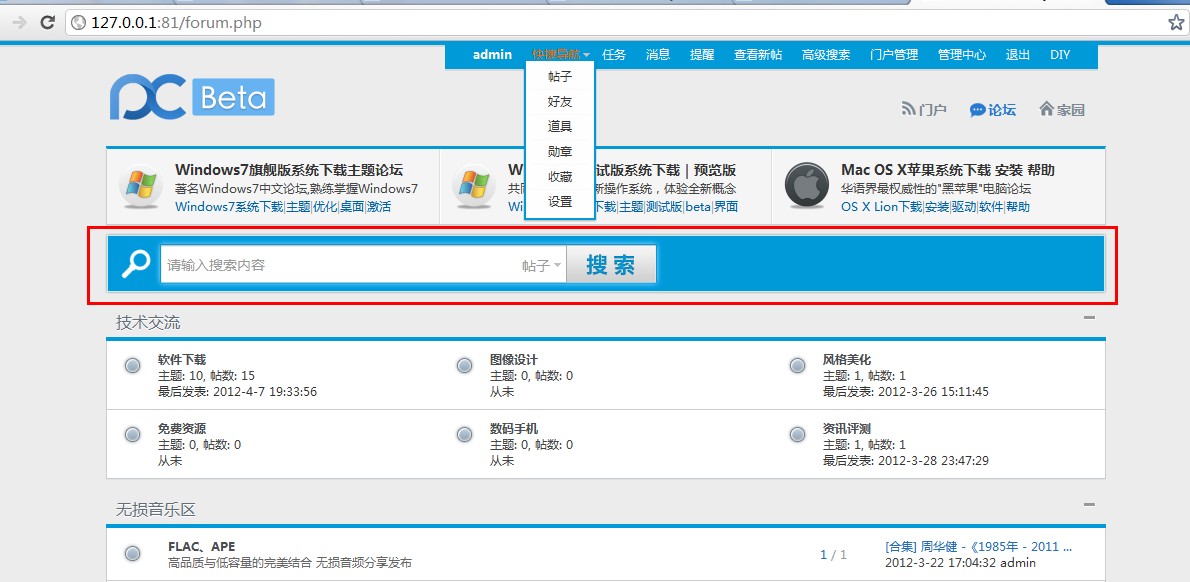This screenshot has width=1190, height=582.
Task: Open the 数码手机 forum
Action: coord(514,429)
